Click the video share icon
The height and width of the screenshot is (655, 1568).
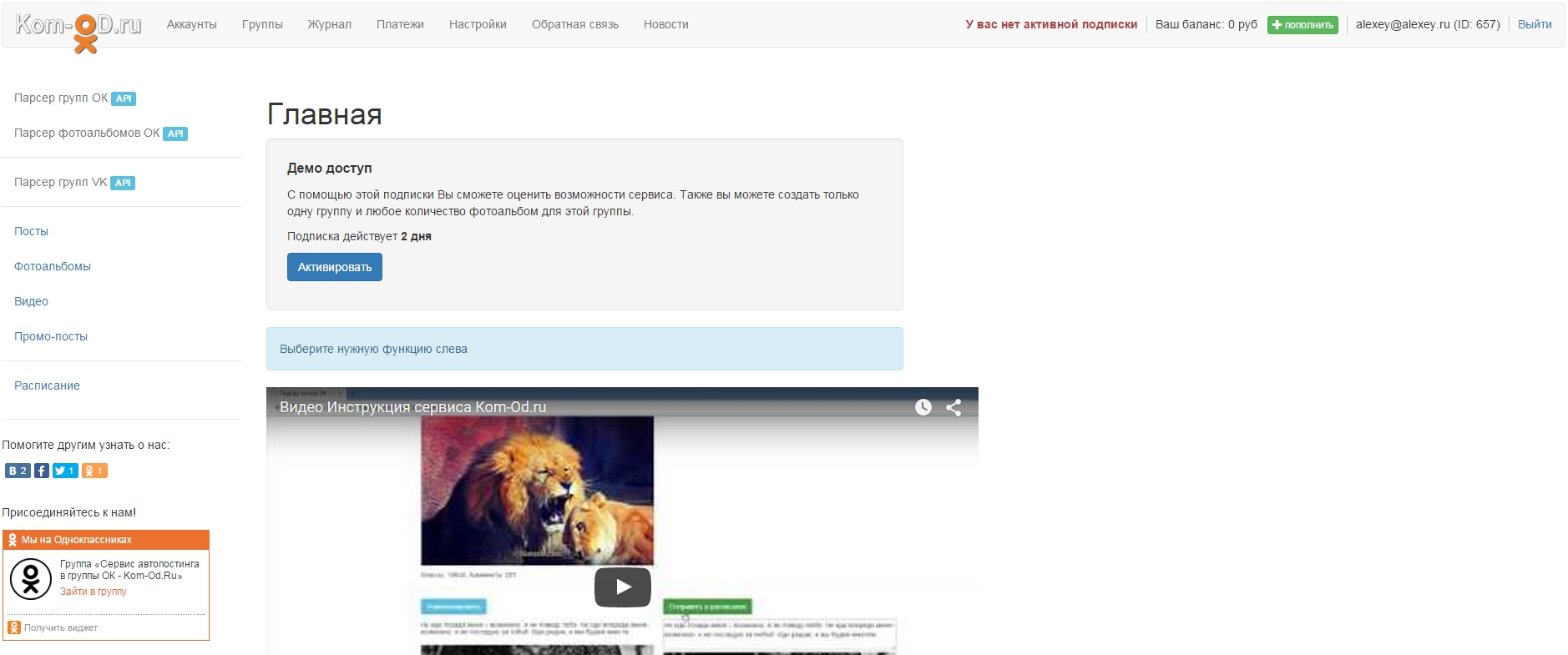pos(953,407)
